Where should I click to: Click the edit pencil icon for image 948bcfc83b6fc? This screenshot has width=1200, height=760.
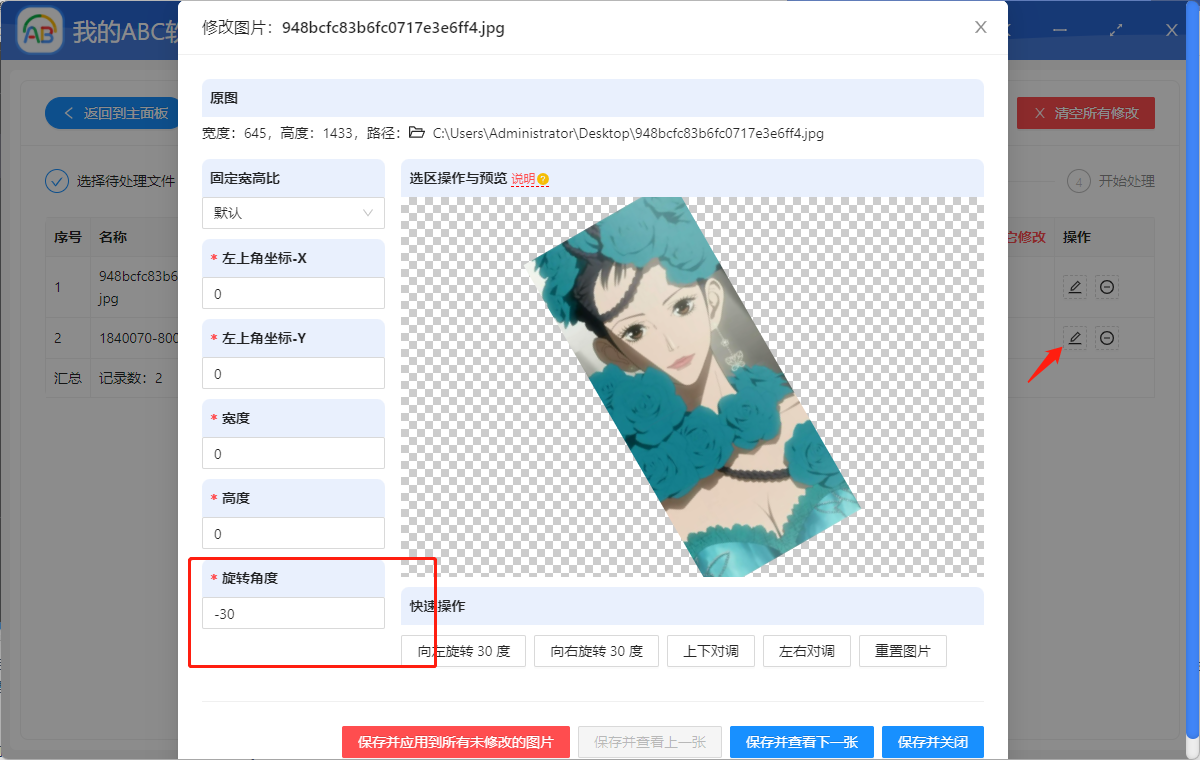click(x=1074, y=287)
